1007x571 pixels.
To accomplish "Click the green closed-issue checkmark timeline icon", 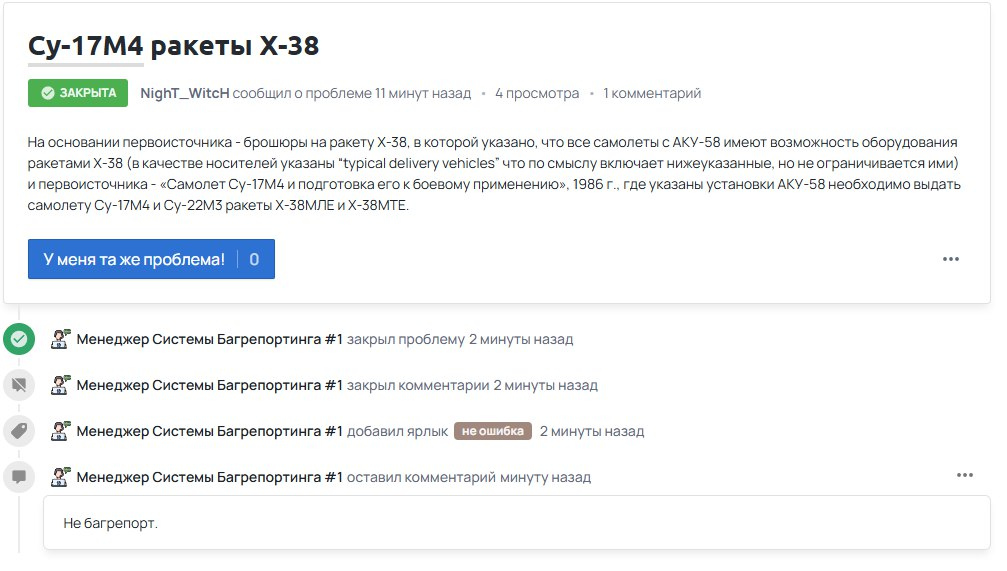I will [x=19, y=339].
